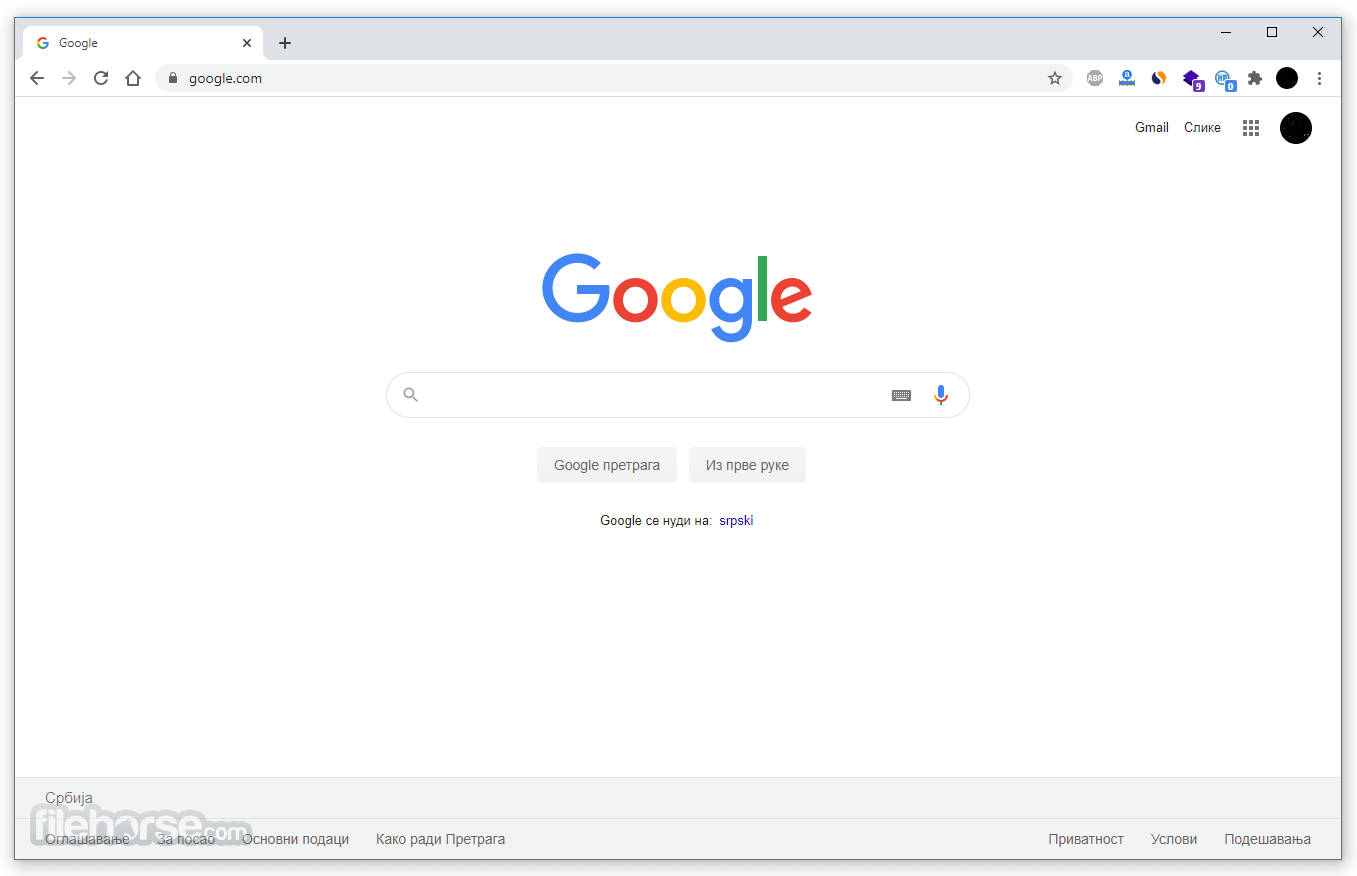The height and width of the screenshot is (876, 1357).
Task: Go to the browser home page
Action: pyautogui.click(x=133, y=78)
